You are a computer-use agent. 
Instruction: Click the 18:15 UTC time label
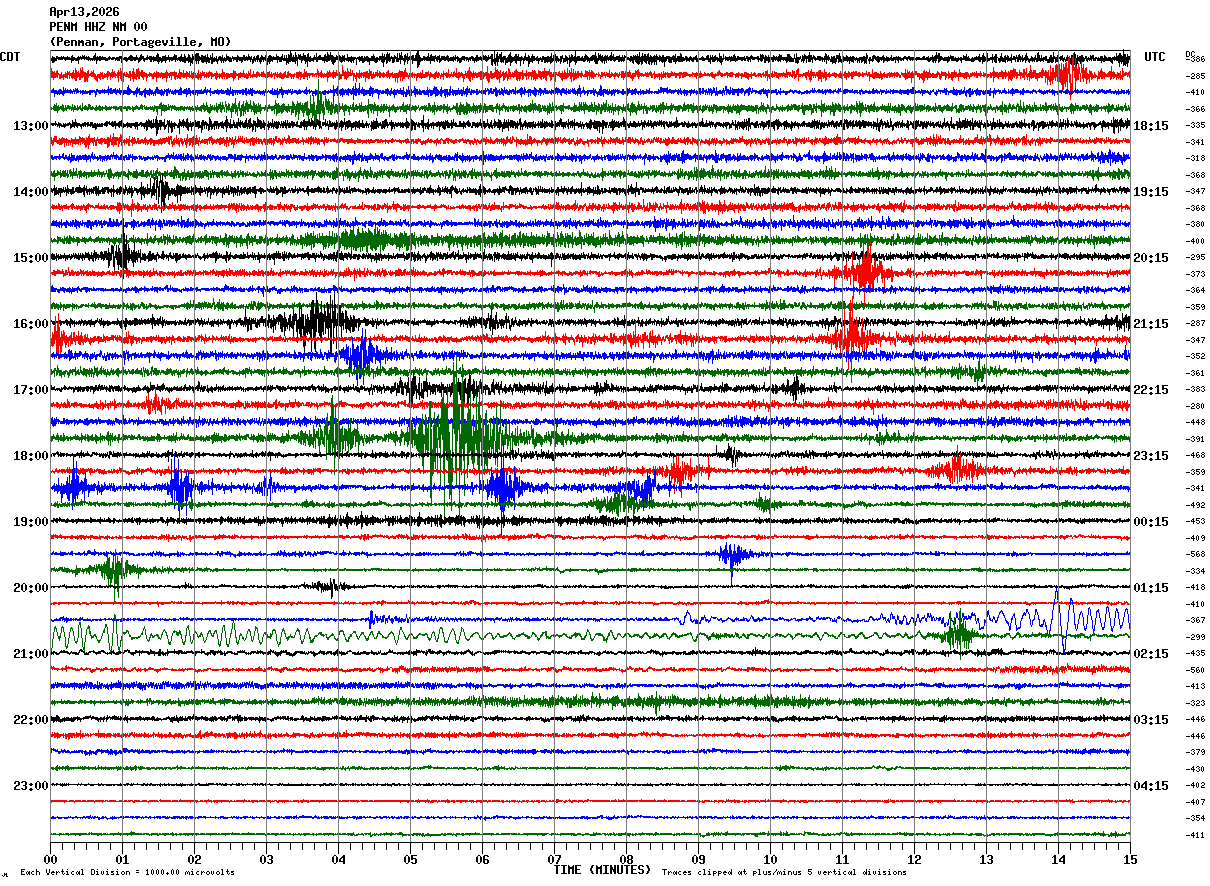(1151, 126)
